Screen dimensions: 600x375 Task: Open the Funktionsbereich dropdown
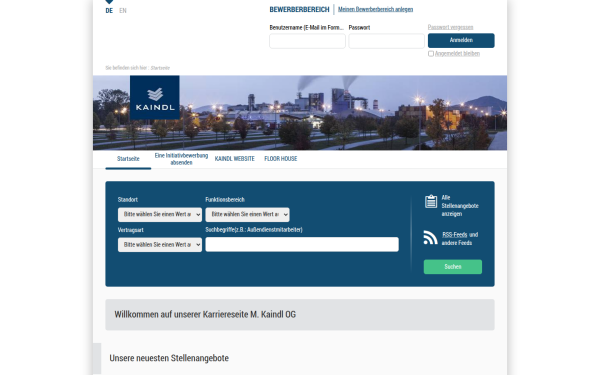(248, 215)
